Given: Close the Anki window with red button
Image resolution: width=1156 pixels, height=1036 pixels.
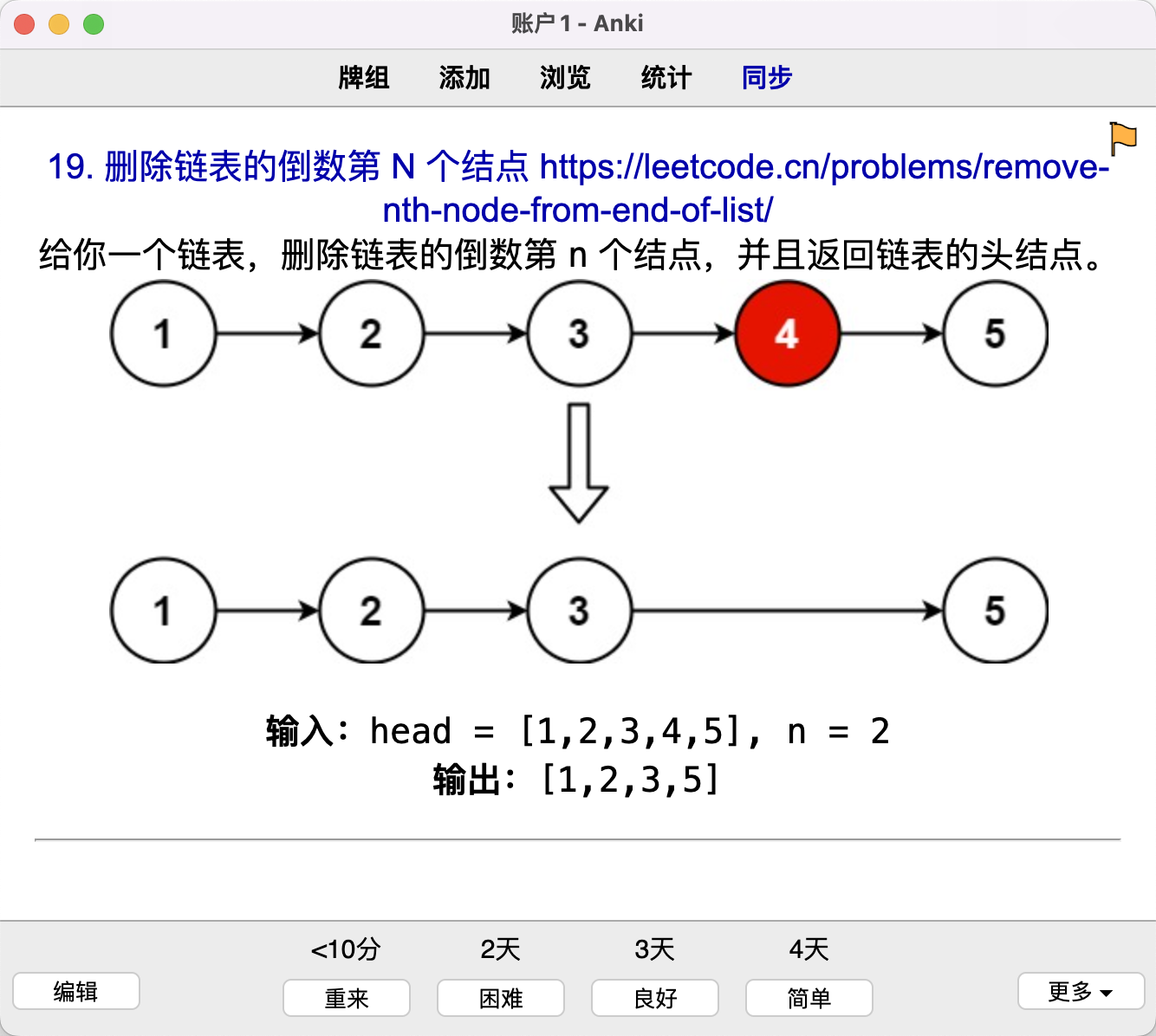Looking at the screenshot, I should tap(24, 24).
